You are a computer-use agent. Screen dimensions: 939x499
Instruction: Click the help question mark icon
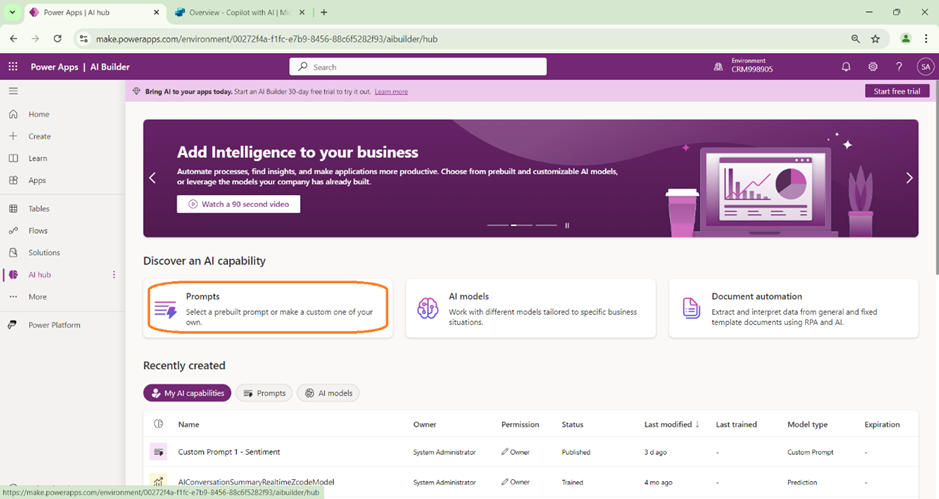(x=899, y=67)
